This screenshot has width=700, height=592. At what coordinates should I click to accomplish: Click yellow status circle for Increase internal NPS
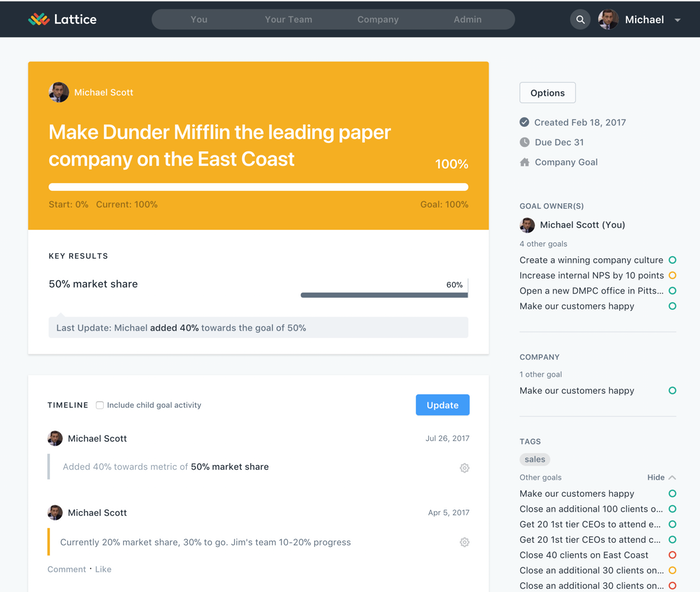[672, 275]
